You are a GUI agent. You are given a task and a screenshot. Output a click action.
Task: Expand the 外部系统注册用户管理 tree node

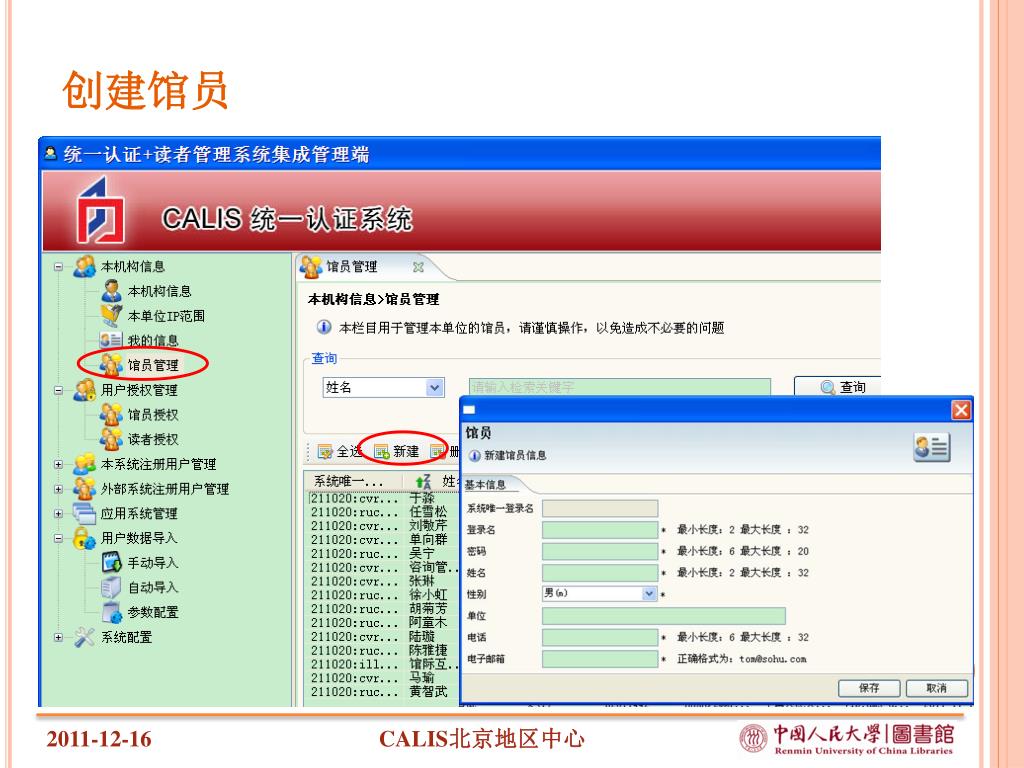coord(58,488)
